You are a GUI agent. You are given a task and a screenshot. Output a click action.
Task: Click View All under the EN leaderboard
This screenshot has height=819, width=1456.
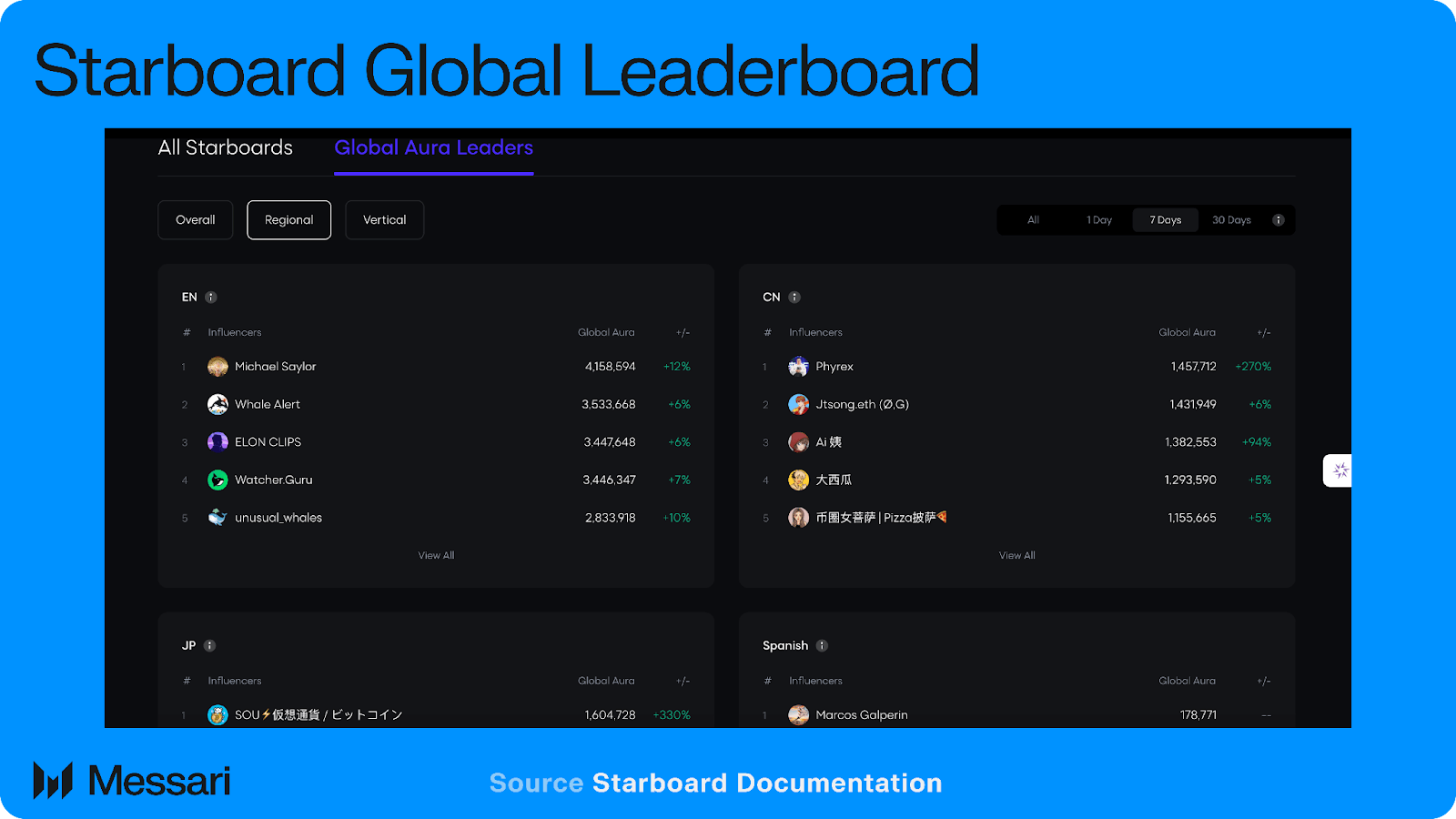coord(436,554)
